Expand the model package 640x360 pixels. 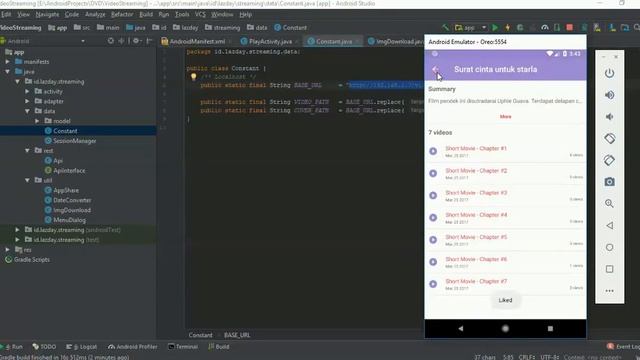click(x=37, y=121)
